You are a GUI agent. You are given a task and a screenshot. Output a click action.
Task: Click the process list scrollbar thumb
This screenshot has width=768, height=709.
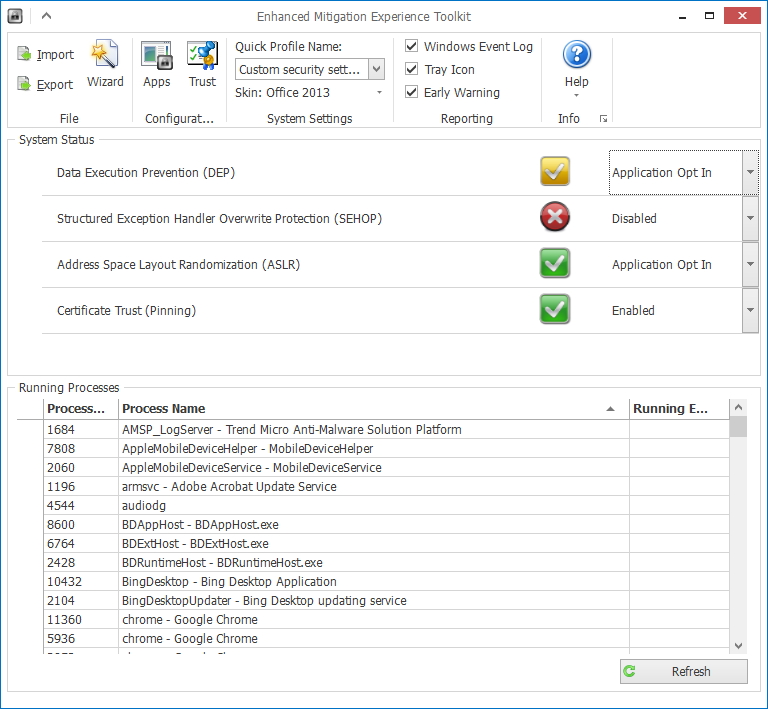click(x=738, y=426)
